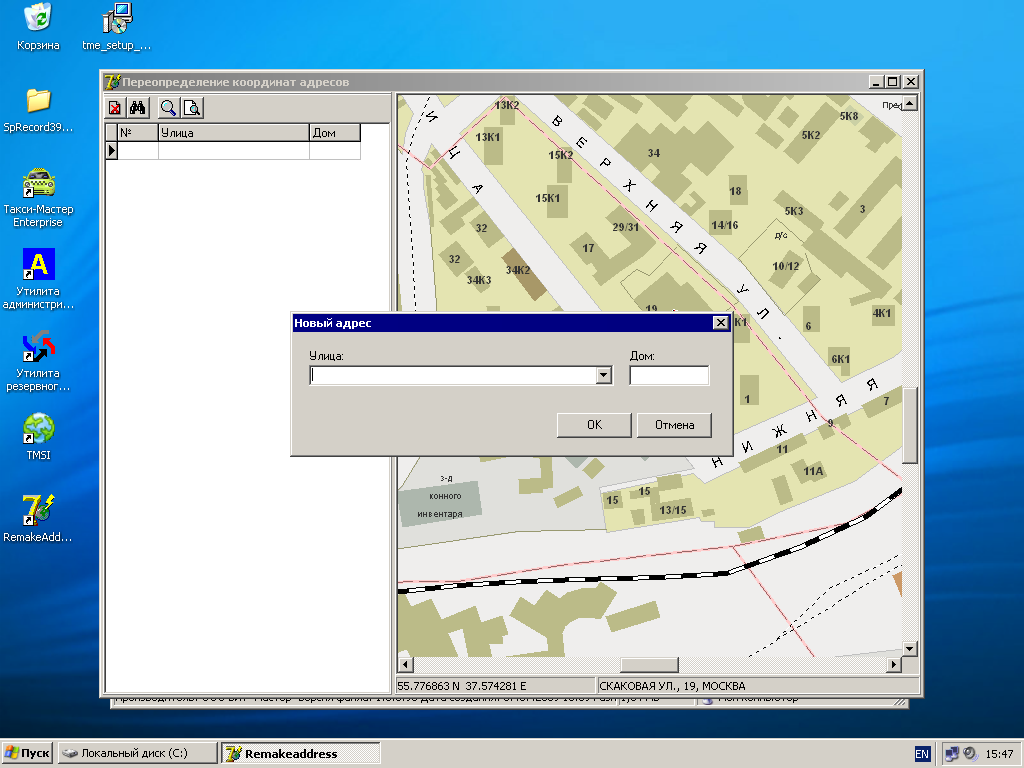Open the EN language indicator in taskbar

[x=921, y=753]
